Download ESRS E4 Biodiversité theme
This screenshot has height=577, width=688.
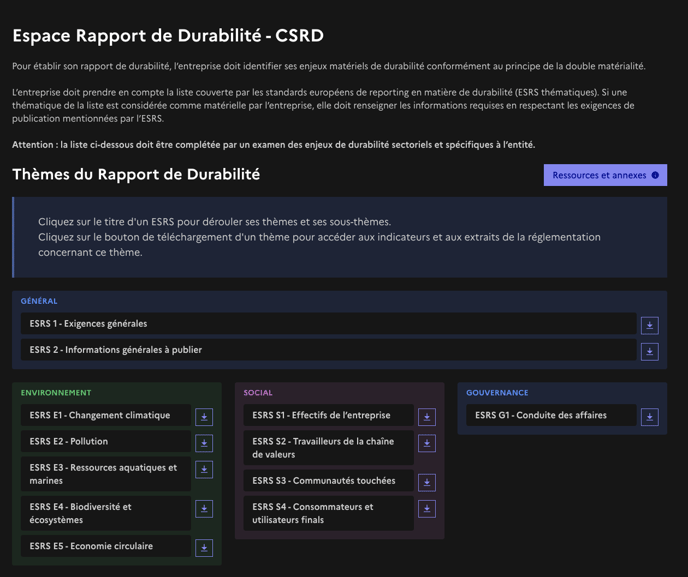(x=204, y=509)
